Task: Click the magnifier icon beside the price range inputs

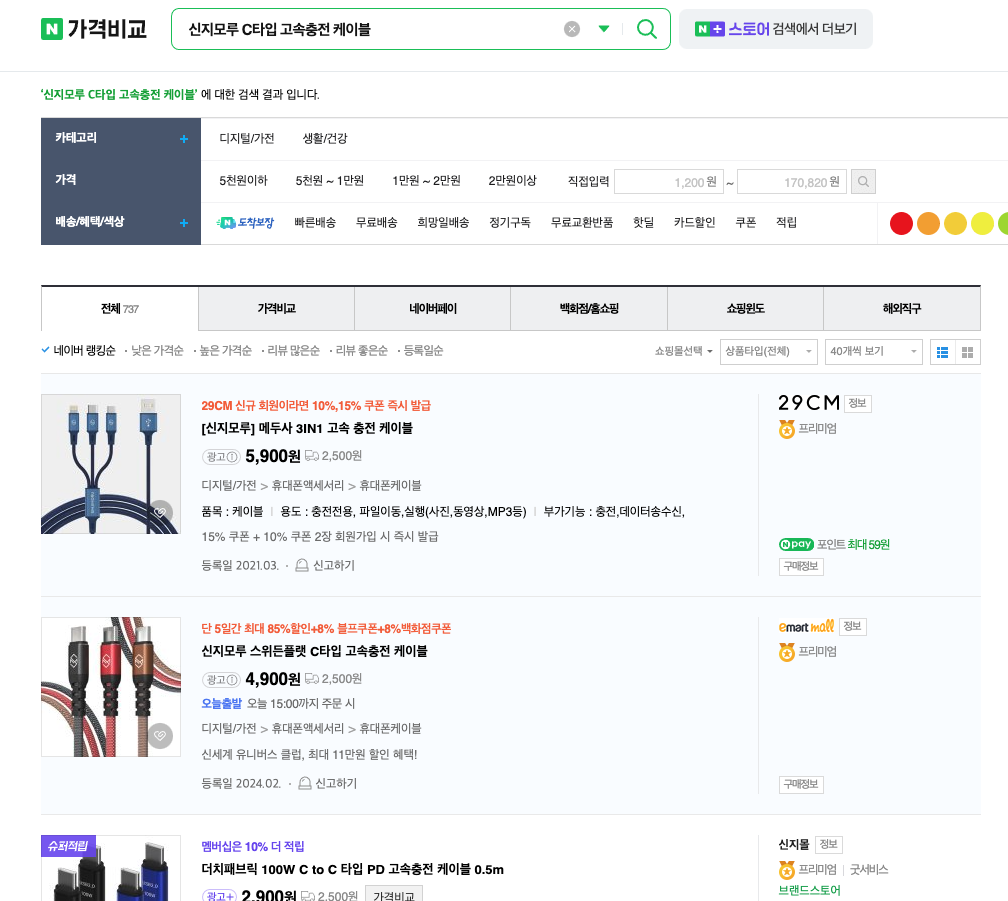Action: tap(863, 181)
